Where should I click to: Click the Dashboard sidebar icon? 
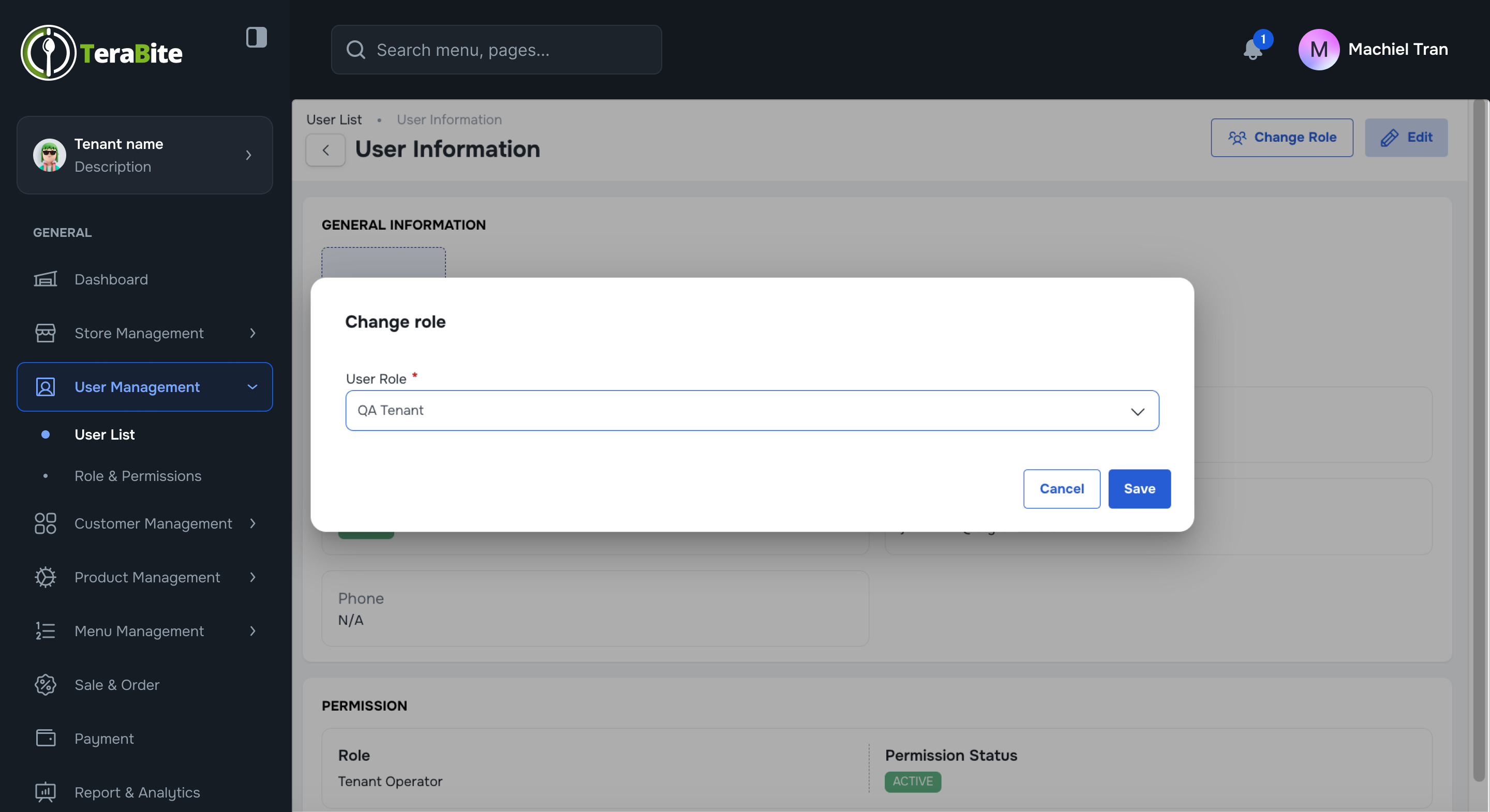coord(45,279)
